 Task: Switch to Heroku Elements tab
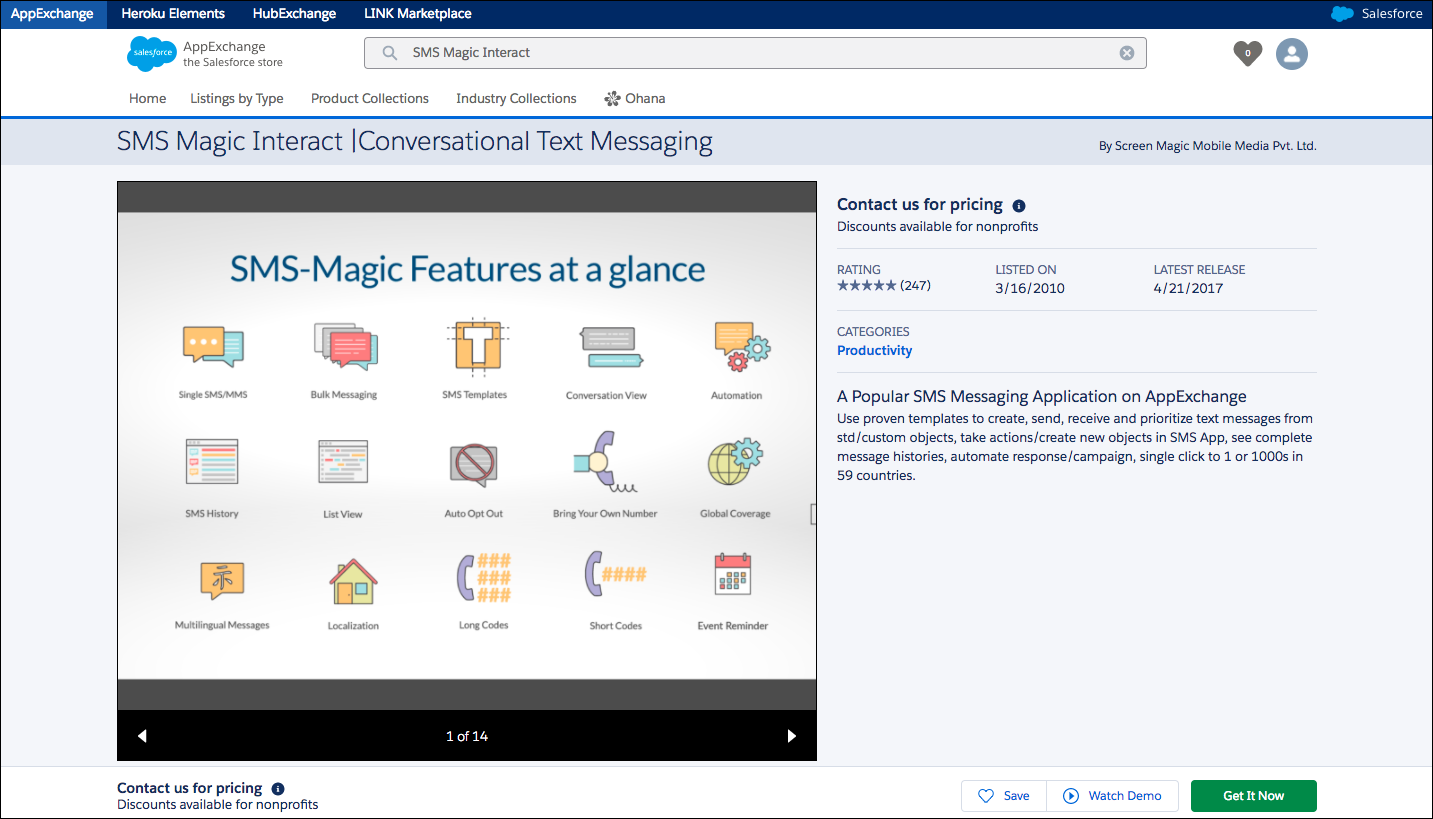[173, 14]
